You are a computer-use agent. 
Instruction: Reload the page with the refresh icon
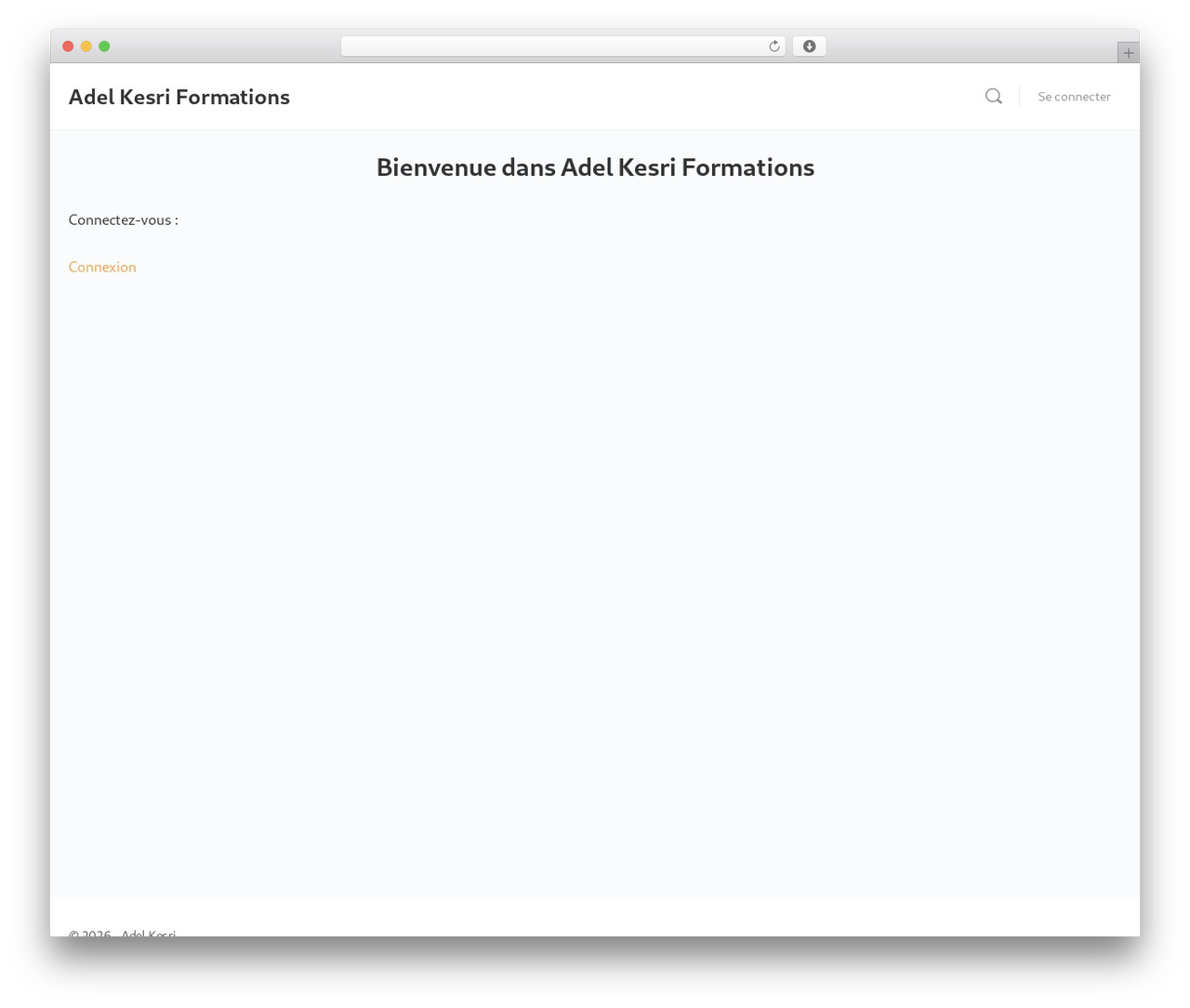(x=773, y=46)
